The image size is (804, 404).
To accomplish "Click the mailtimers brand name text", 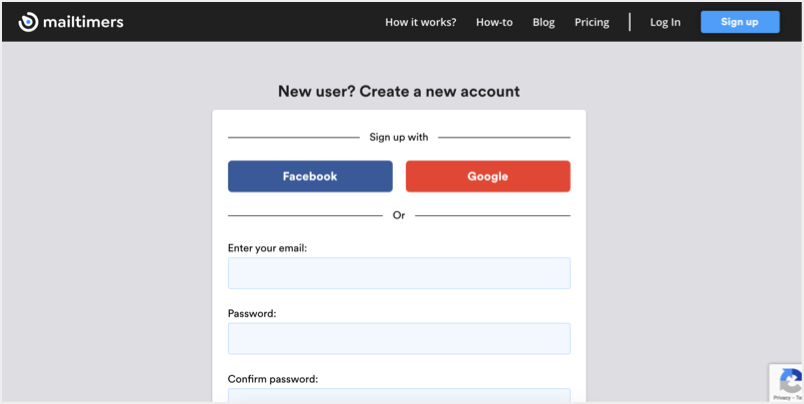I will pyautogui.click(x=83, y=22).
